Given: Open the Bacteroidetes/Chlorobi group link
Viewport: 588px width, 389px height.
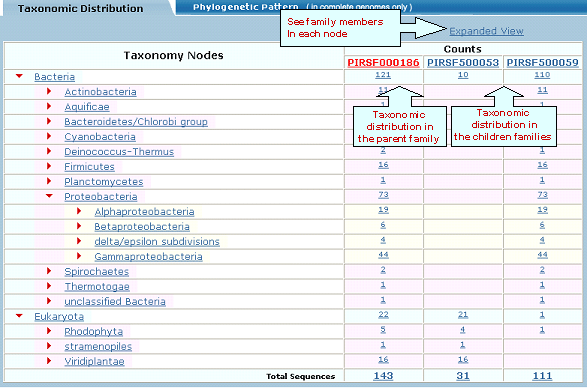Looking at the screenshot, I should tap(136, 122).
